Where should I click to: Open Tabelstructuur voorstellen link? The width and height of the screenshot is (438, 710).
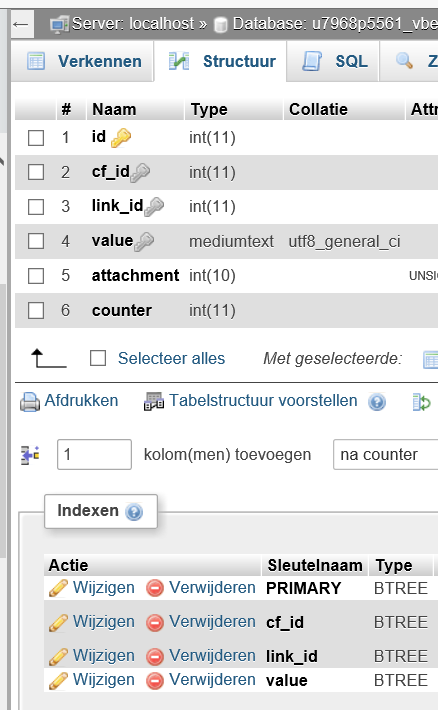coord(263,401)
